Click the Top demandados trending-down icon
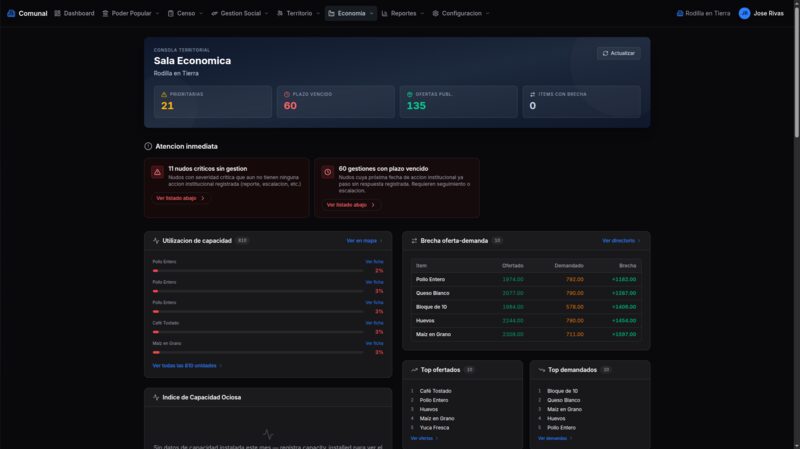This screenshot has height=449, width=800. pos(541,370)
